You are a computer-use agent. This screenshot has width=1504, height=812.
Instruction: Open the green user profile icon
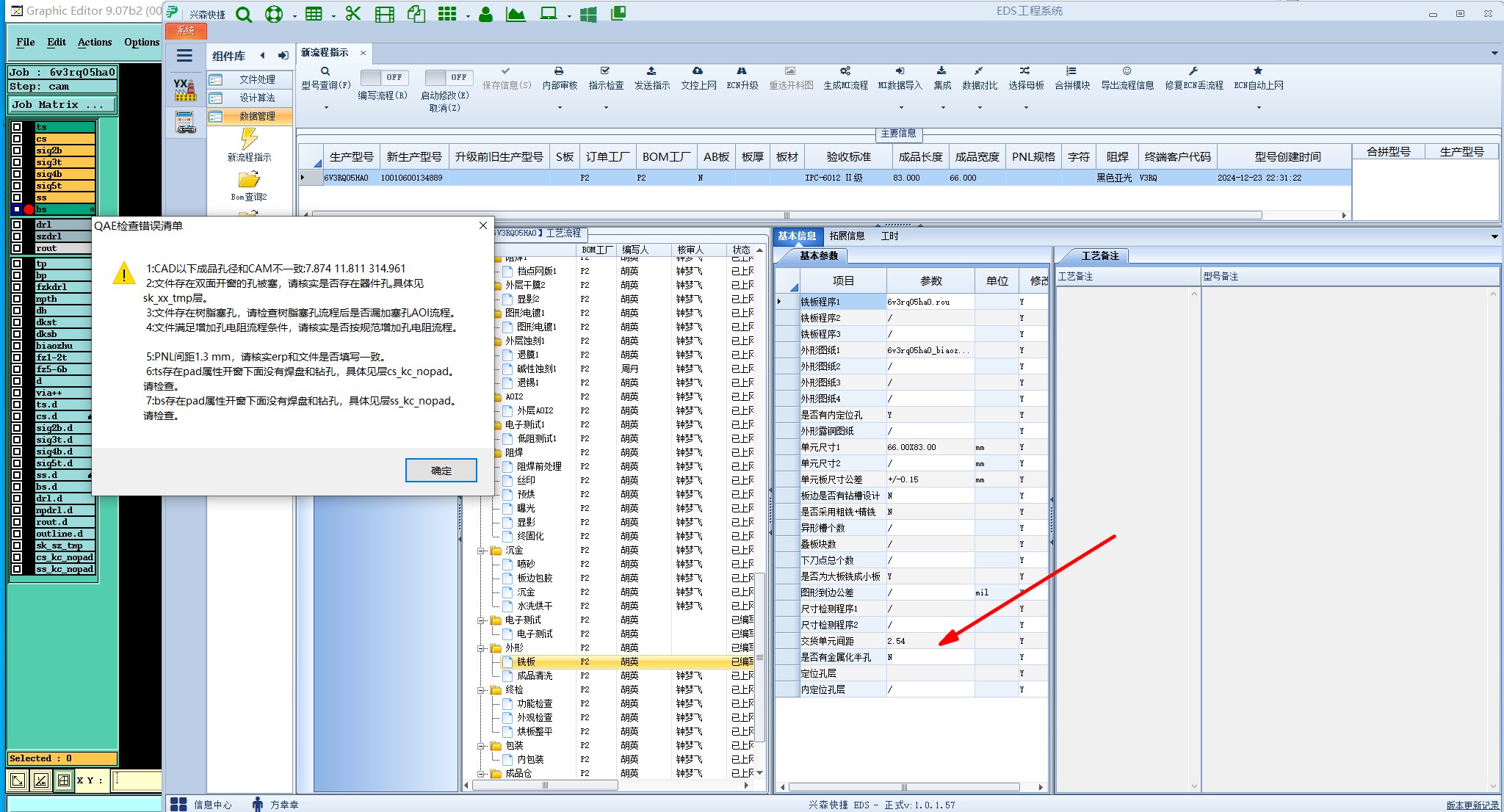tap(485, 14)
